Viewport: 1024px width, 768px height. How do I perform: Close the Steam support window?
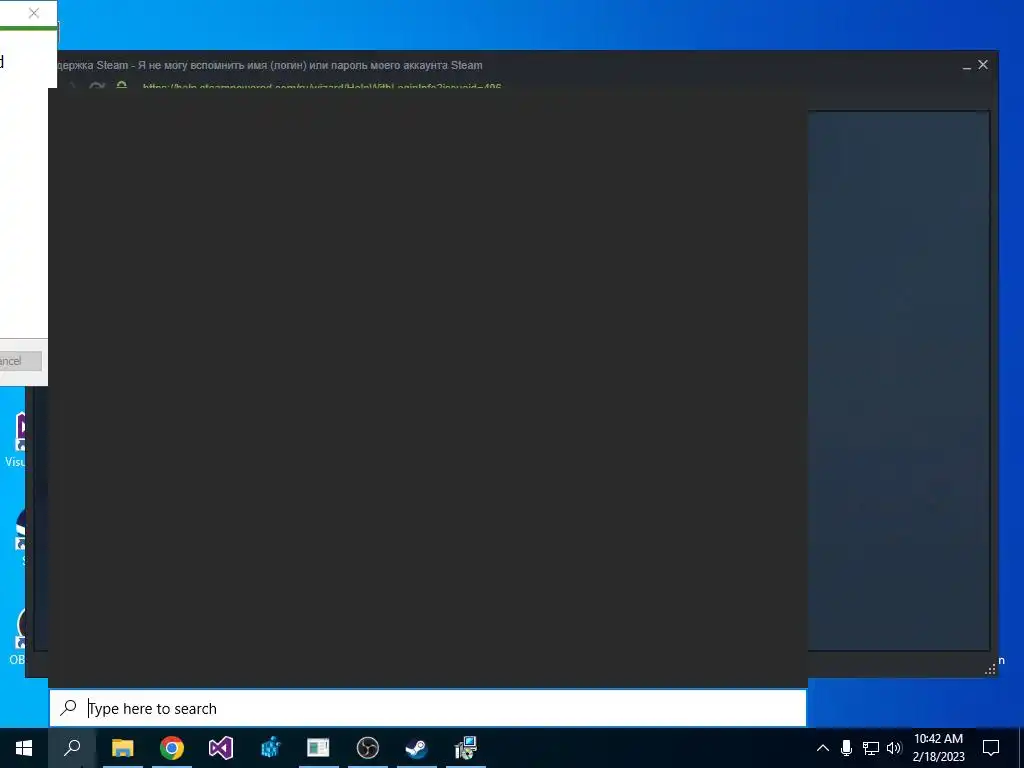(x=983, y=65)
